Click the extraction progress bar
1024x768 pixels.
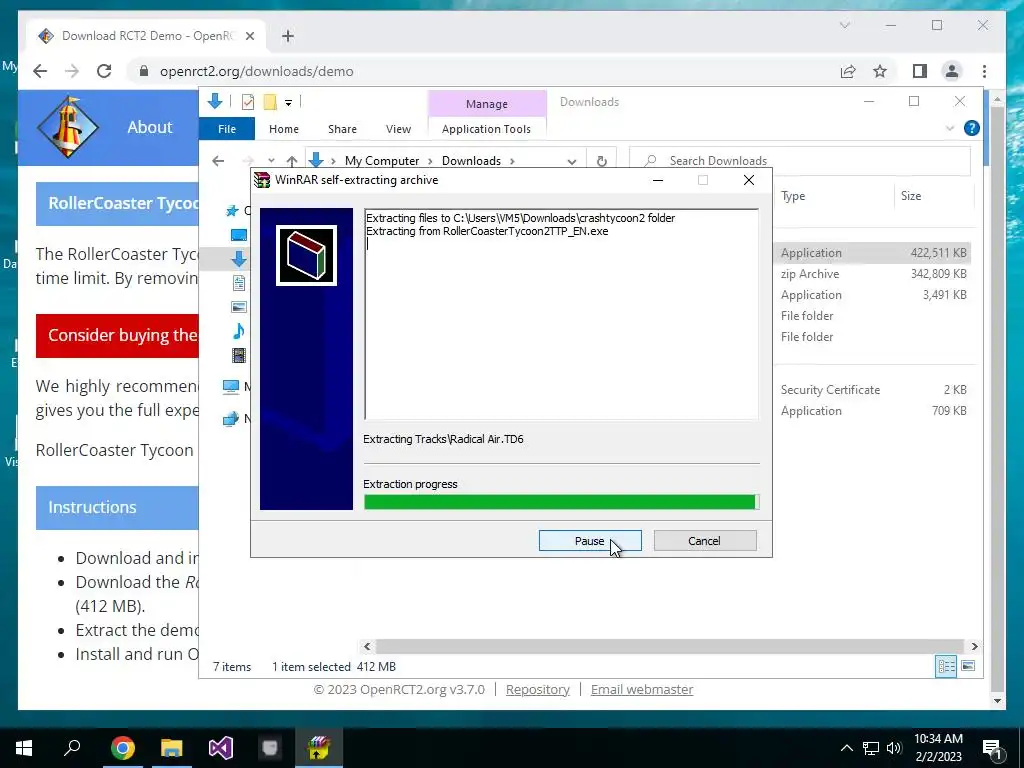561,502
